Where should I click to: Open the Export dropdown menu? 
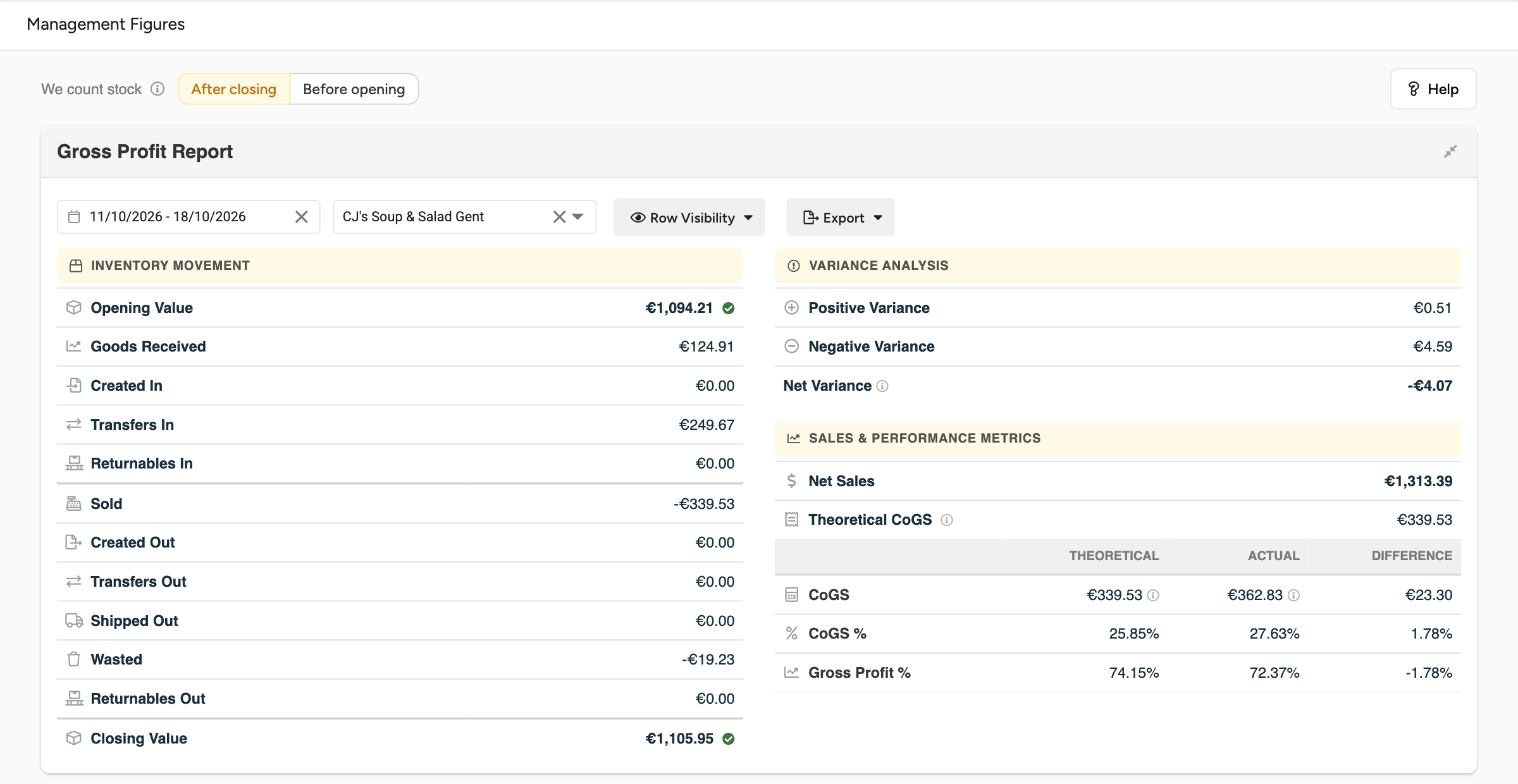[x=840, y=217]
